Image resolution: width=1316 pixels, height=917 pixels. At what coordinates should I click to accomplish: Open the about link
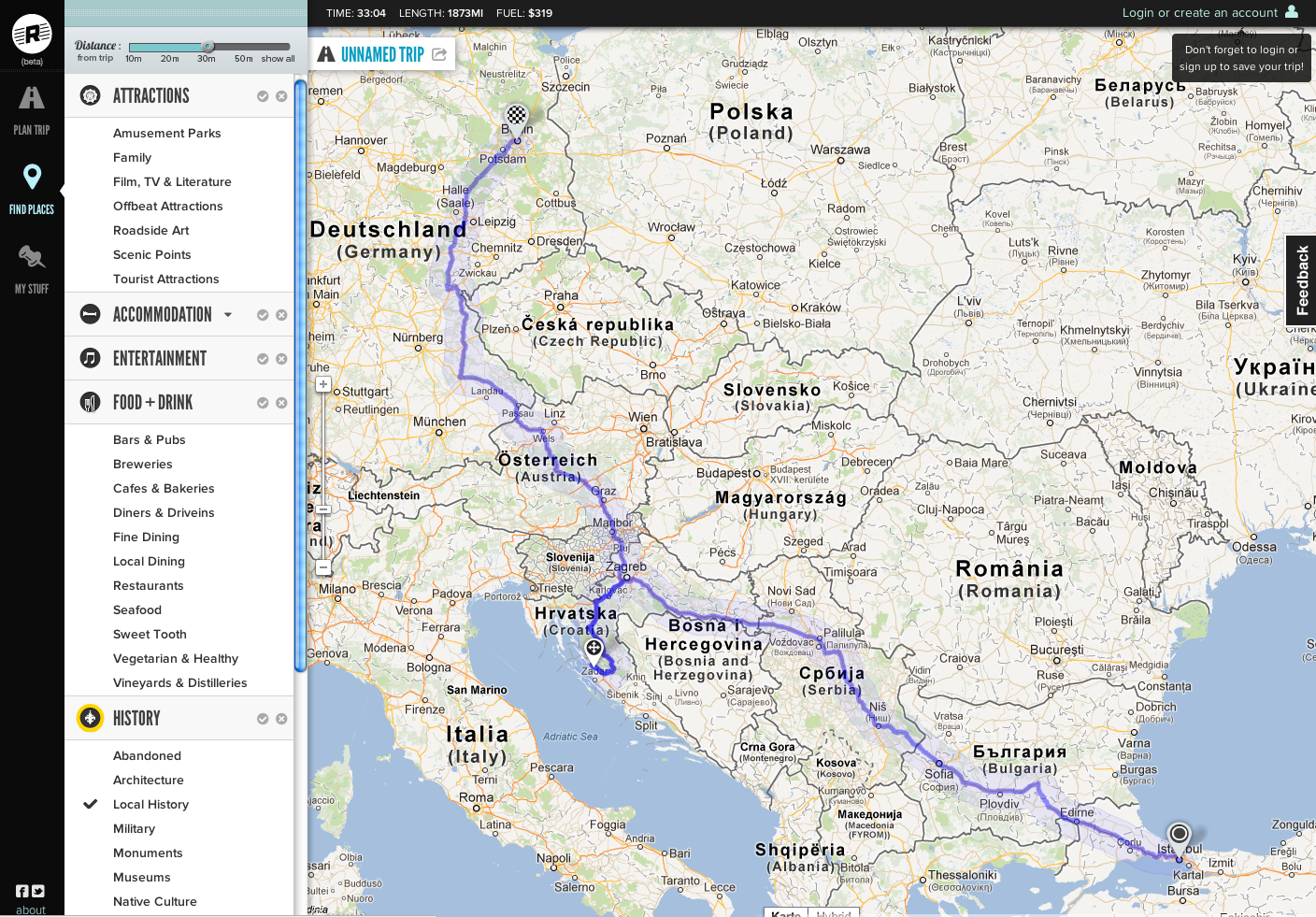31,910
